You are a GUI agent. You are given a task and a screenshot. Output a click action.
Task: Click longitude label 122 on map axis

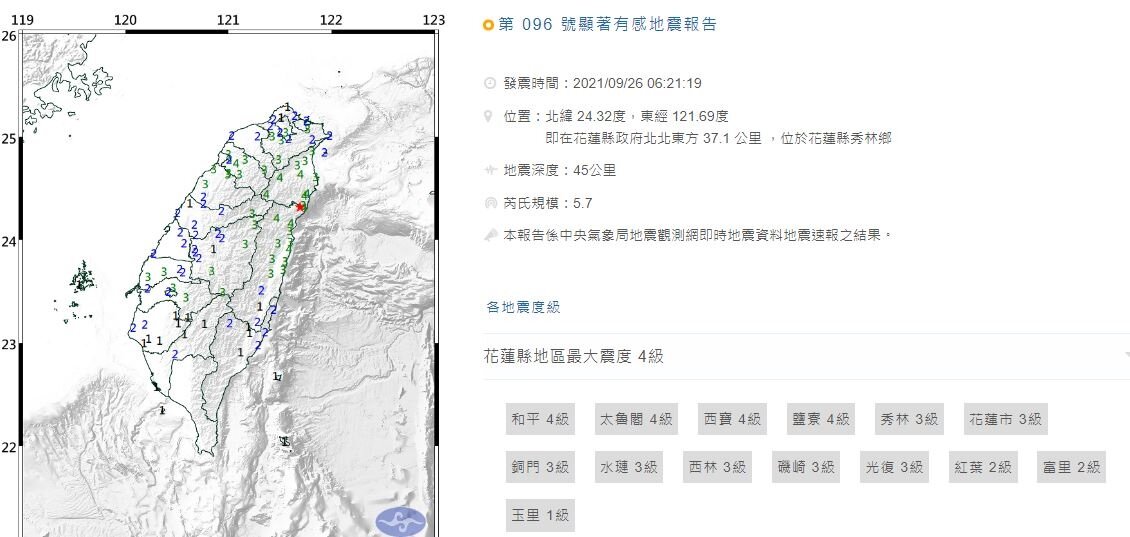pyautogui.click(x=332, y=20)
